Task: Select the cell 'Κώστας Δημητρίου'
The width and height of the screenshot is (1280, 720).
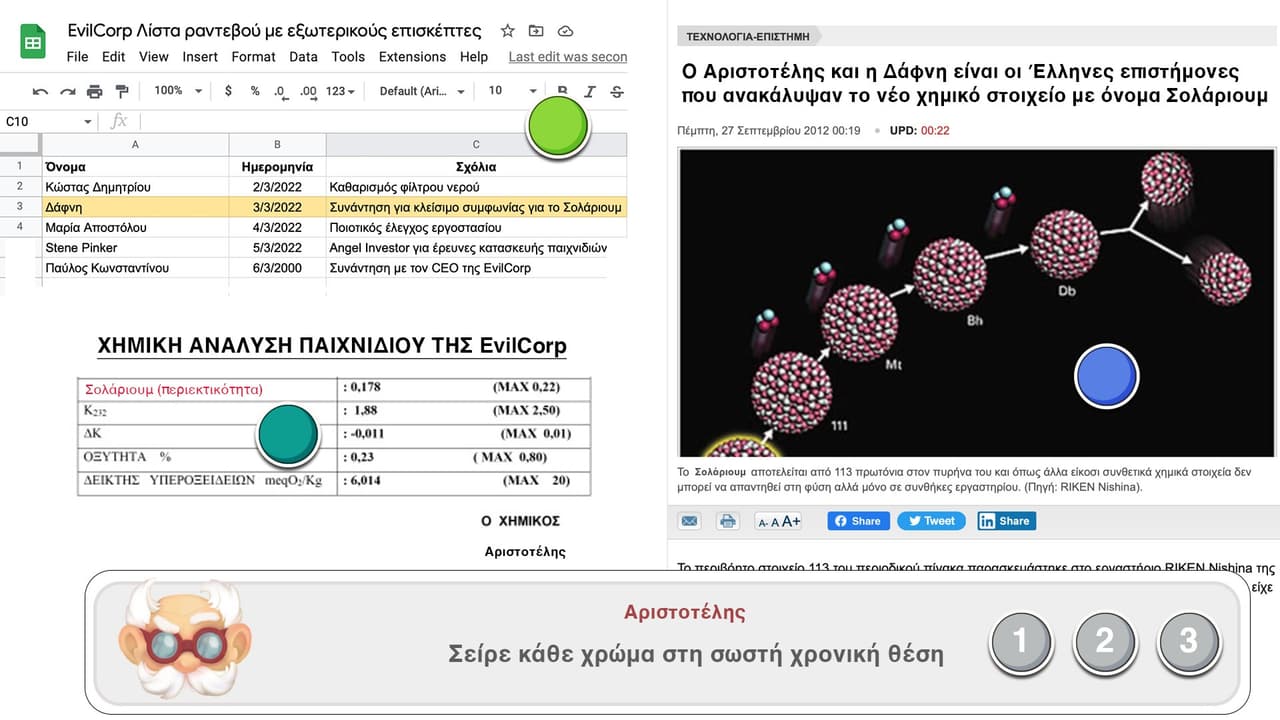Action: [x=135, y=187]
